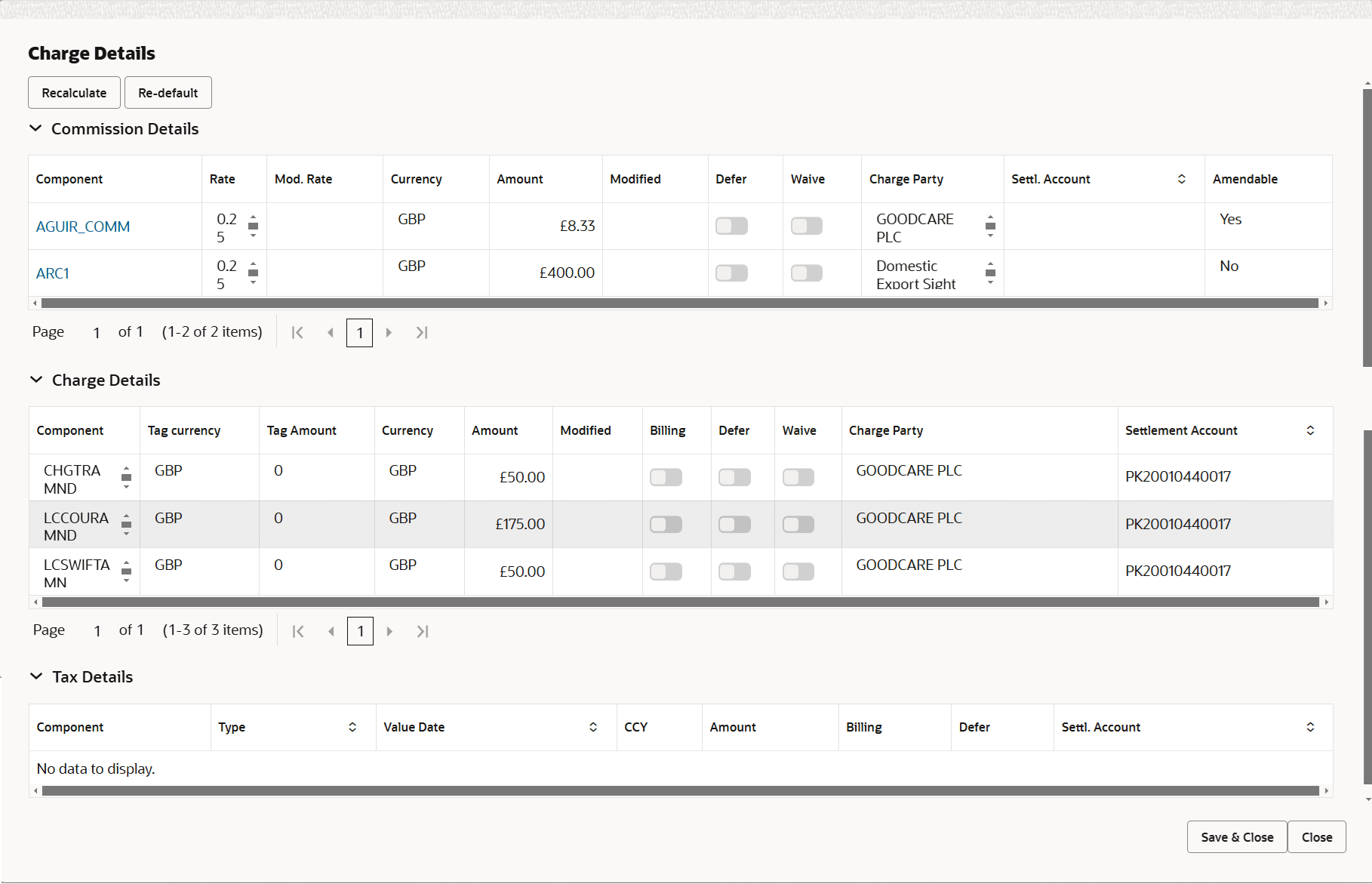Click Save & Close
The image size is (1372, 884).
click(x=1235, y=836)
